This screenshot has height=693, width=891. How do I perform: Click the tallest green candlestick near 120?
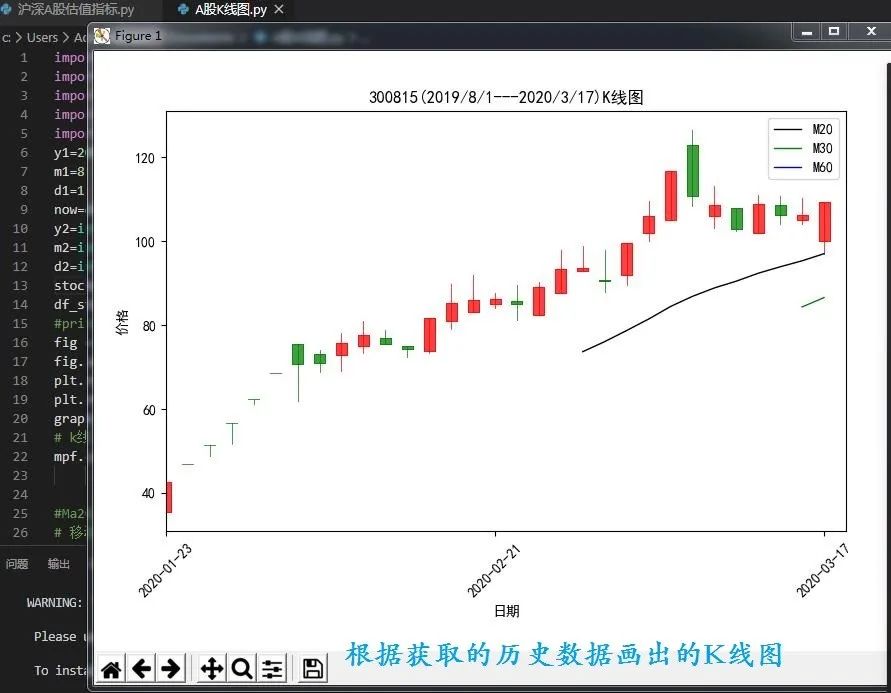click(693, 170)
